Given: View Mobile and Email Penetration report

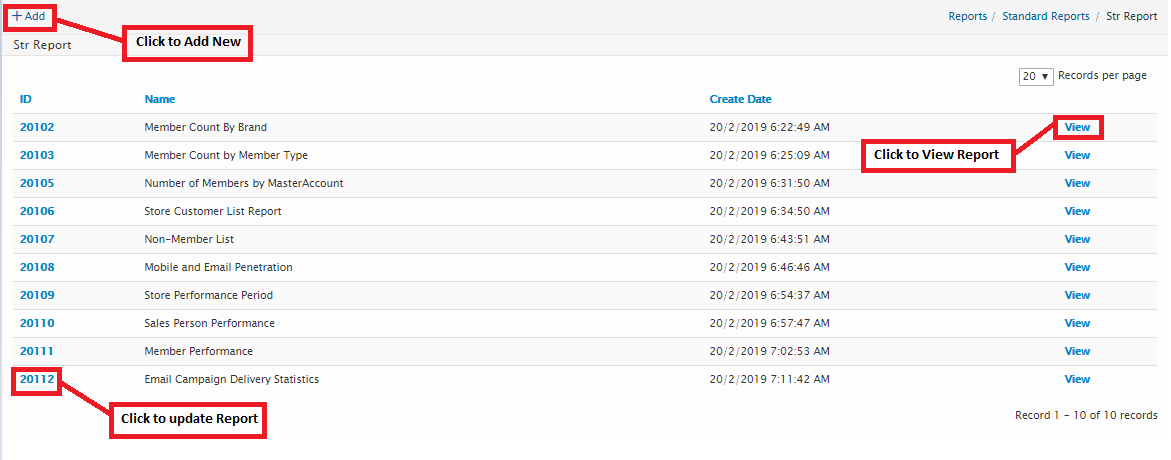Looking at the screenshot, I should [x=1077, y=267].
